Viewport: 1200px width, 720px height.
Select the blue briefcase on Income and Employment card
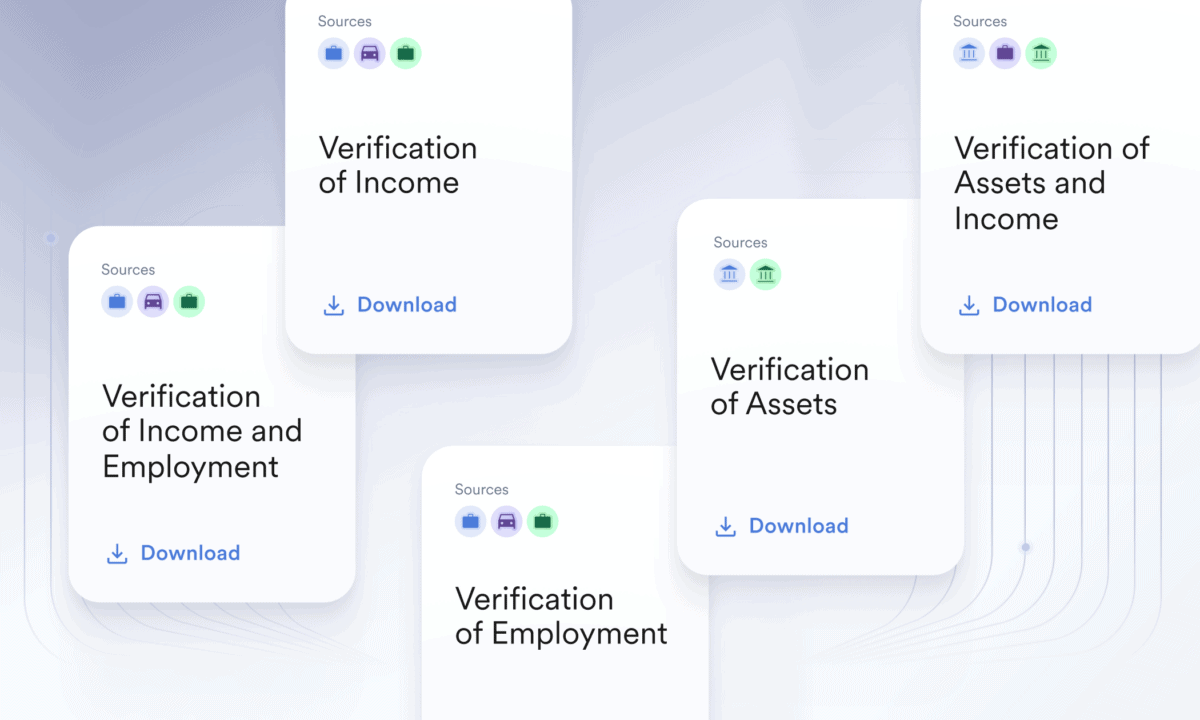[x=117, y=301]
